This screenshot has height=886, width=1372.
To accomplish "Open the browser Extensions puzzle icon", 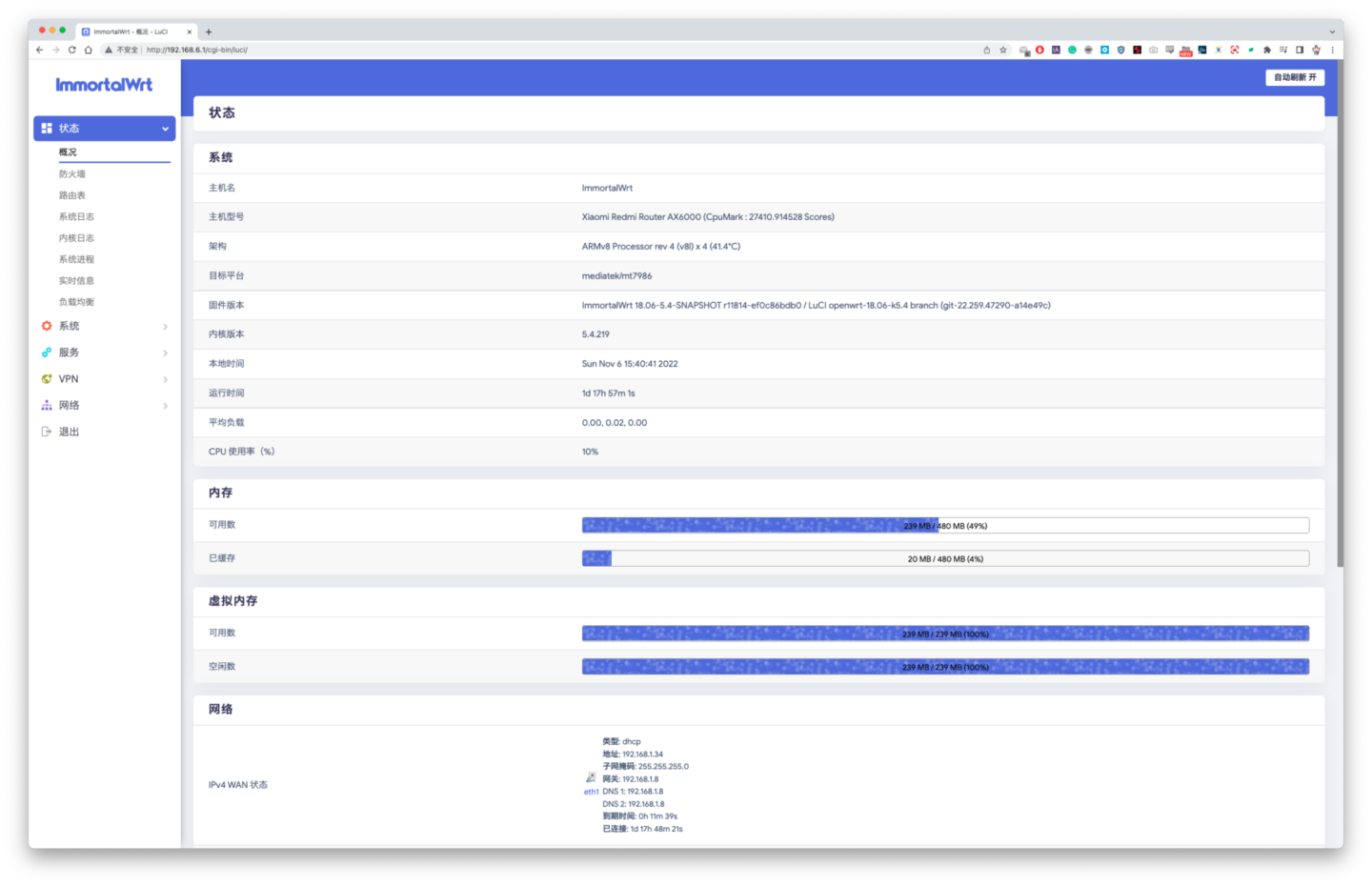I will 1267,50.
